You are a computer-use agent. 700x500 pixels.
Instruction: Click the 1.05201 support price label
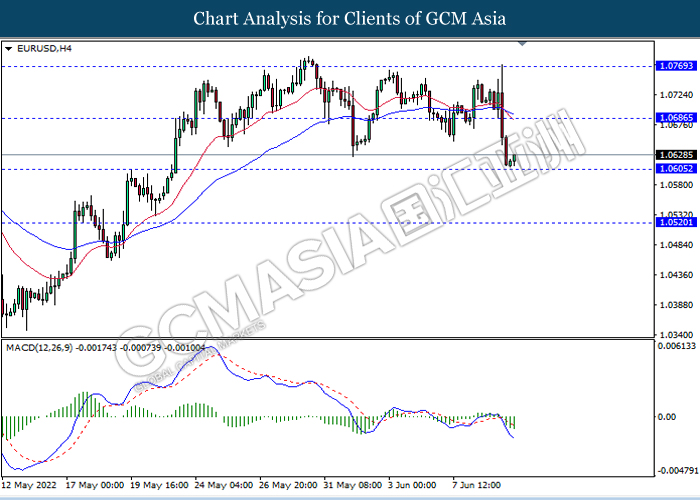(x=676, y=222)
